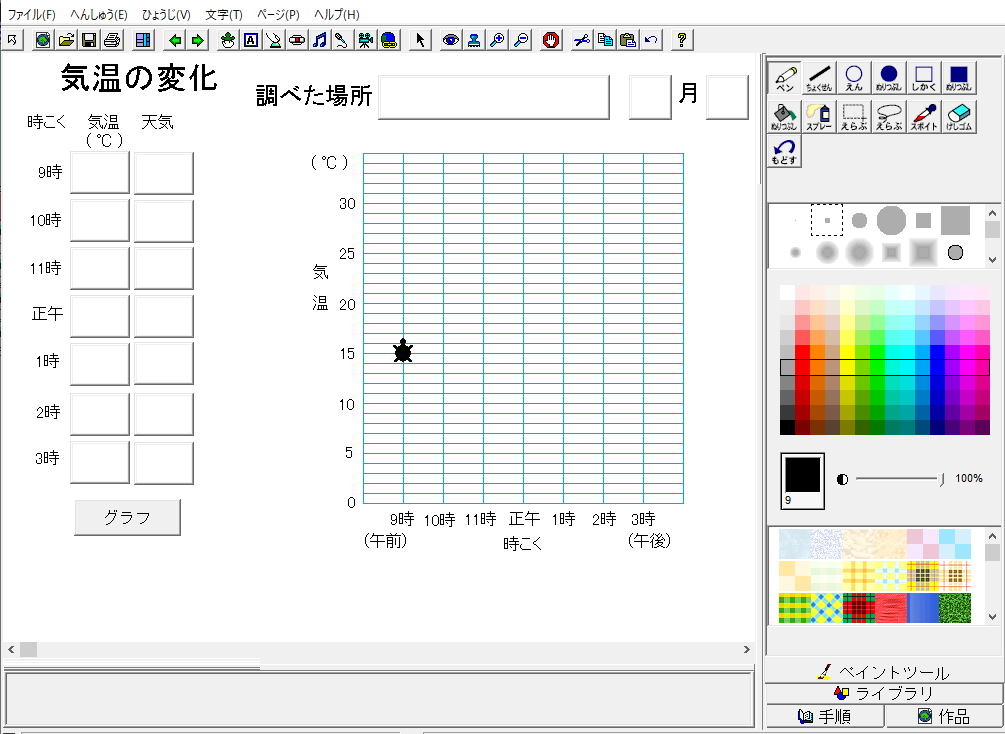Select the スポイト eyedropper tool

[923, 117]
